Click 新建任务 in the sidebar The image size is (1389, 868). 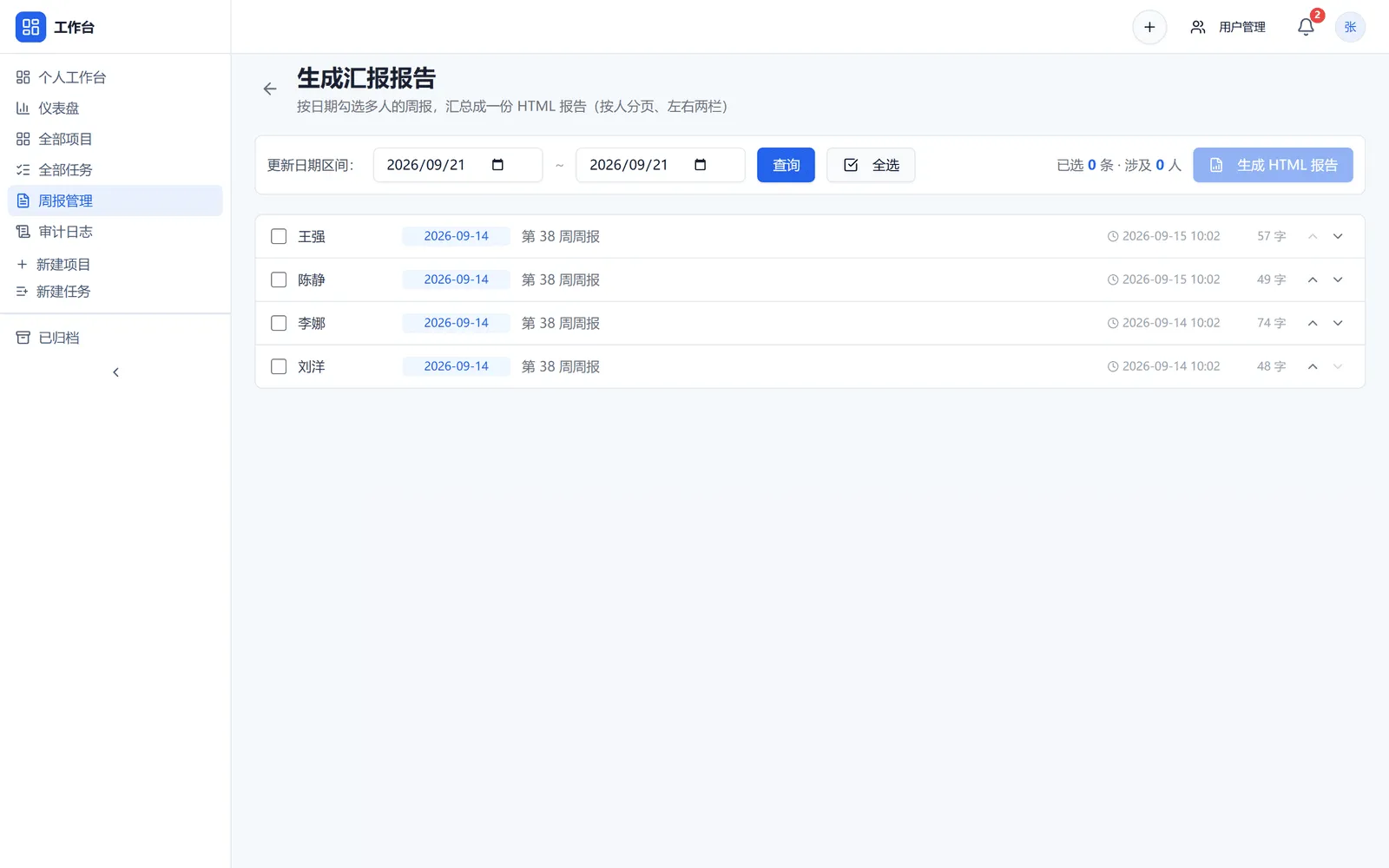(x=115, y=292)
